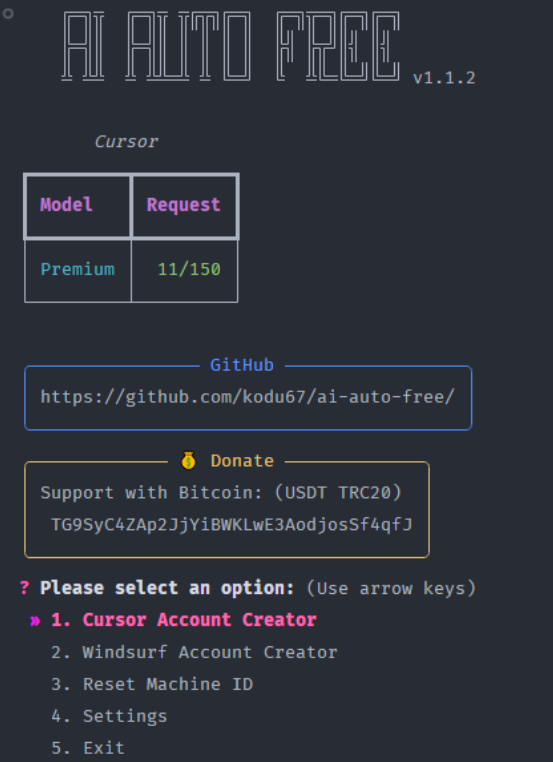Click the Premium table cell
The height and width of the screenshot is (762, 553).
click(78, 269)
